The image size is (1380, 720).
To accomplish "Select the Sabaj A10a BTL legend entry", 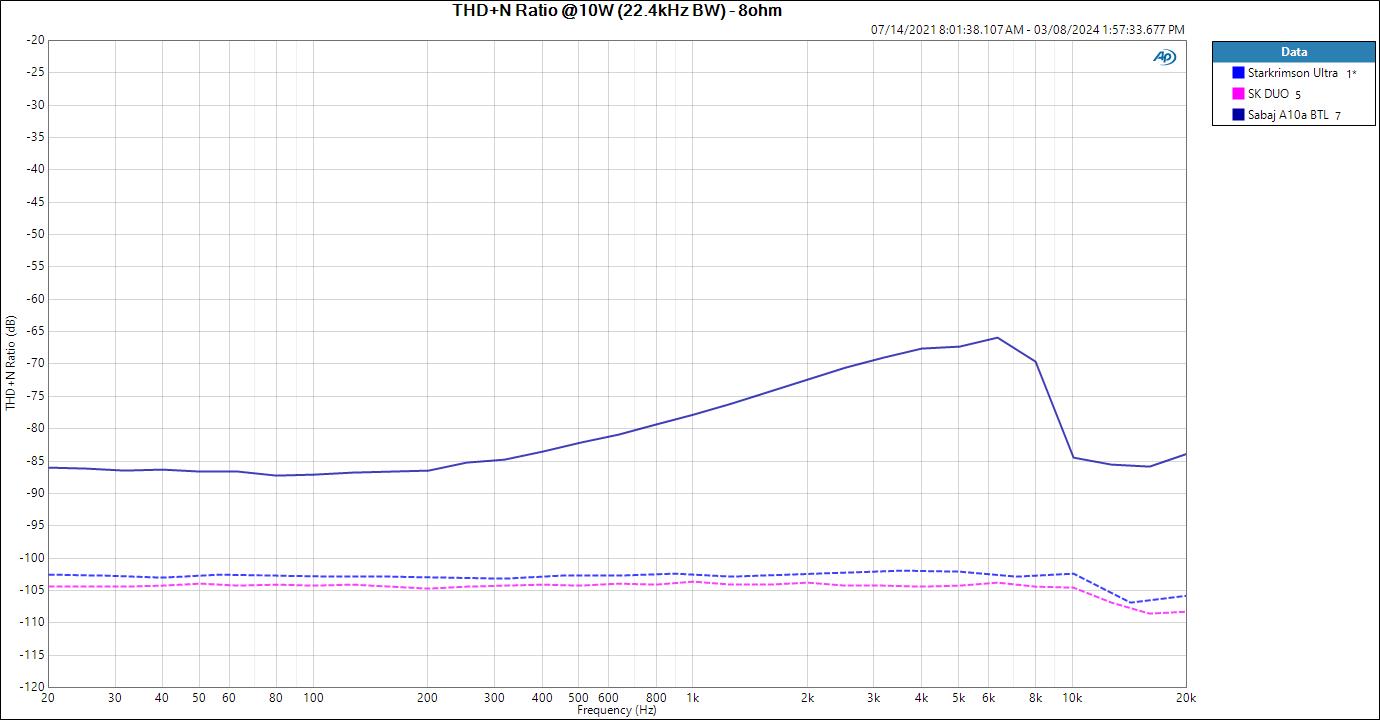I will pyautogui.click(x=1288, y=115).
